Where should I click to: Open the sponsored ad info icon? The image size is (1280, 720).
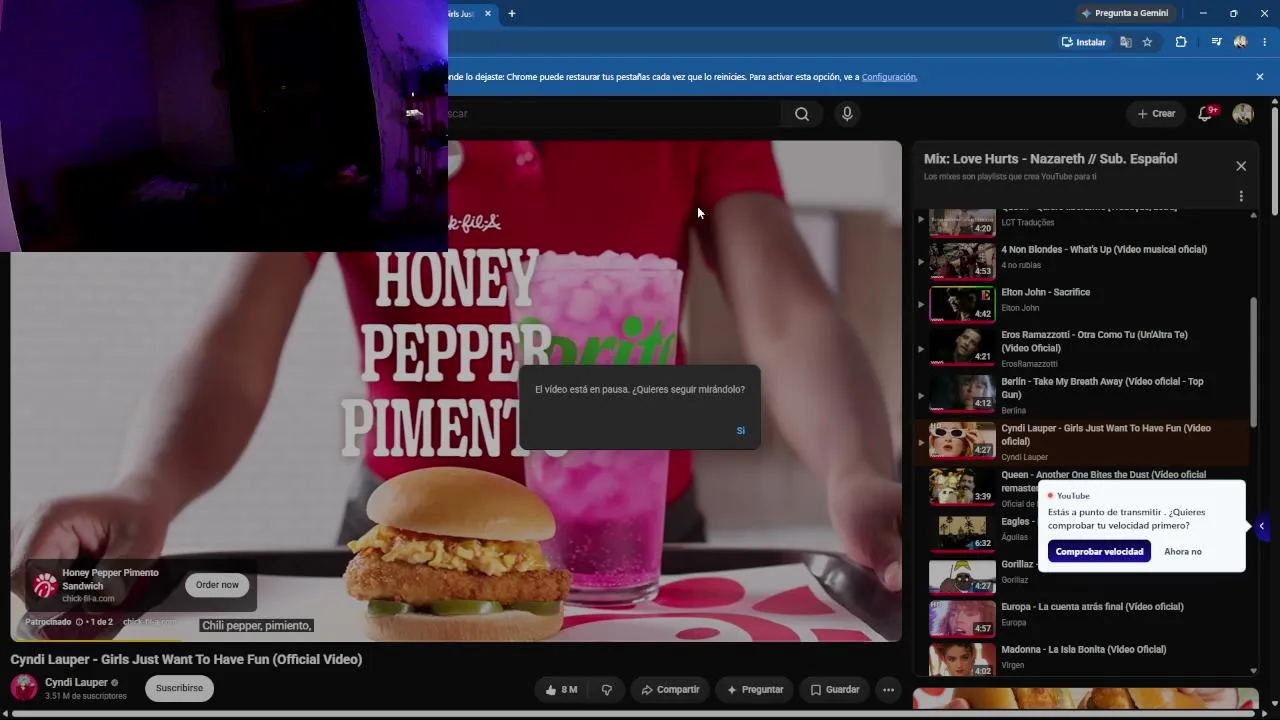pos(80,622)
